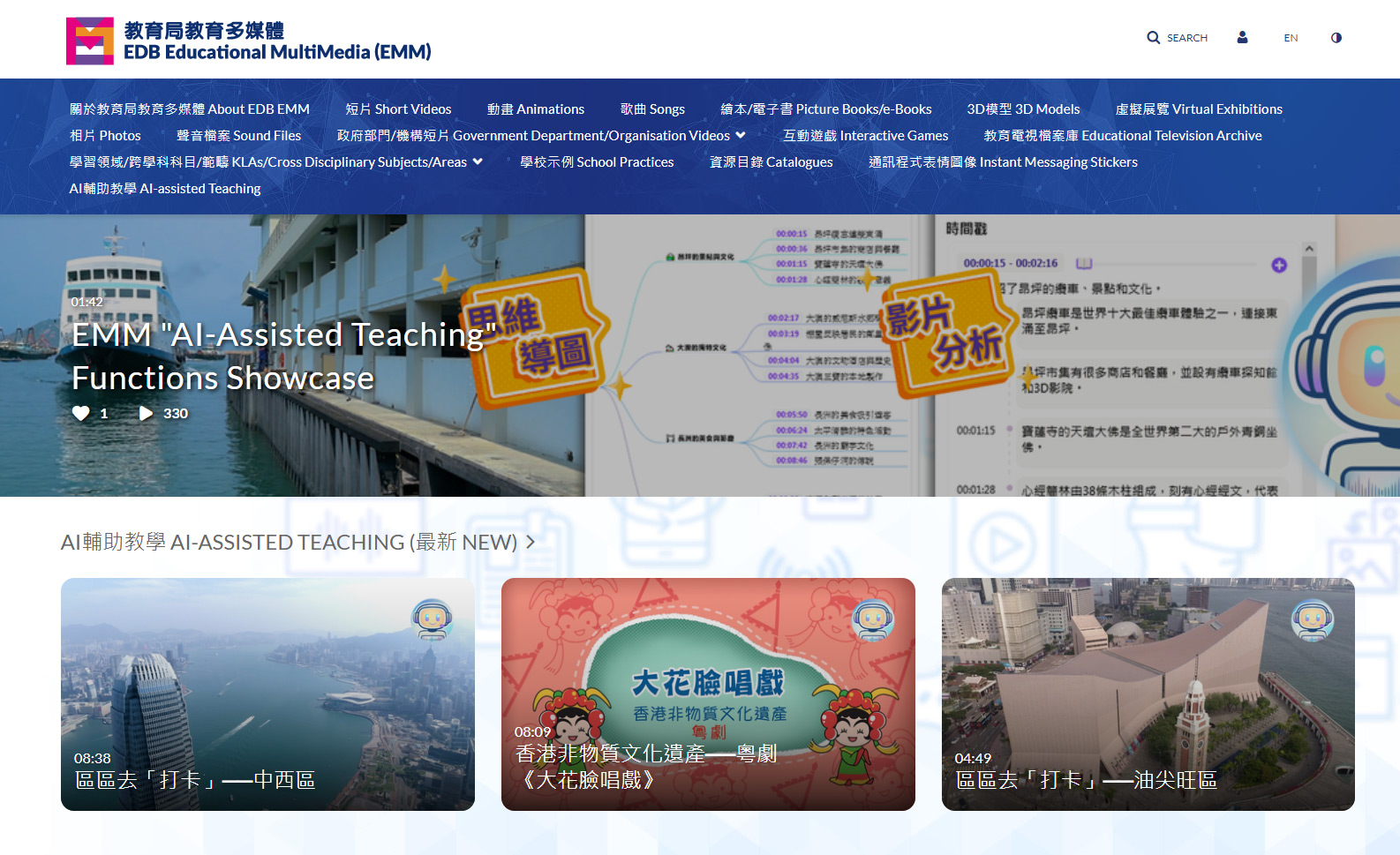Switch language to EN

point(1291,38)
